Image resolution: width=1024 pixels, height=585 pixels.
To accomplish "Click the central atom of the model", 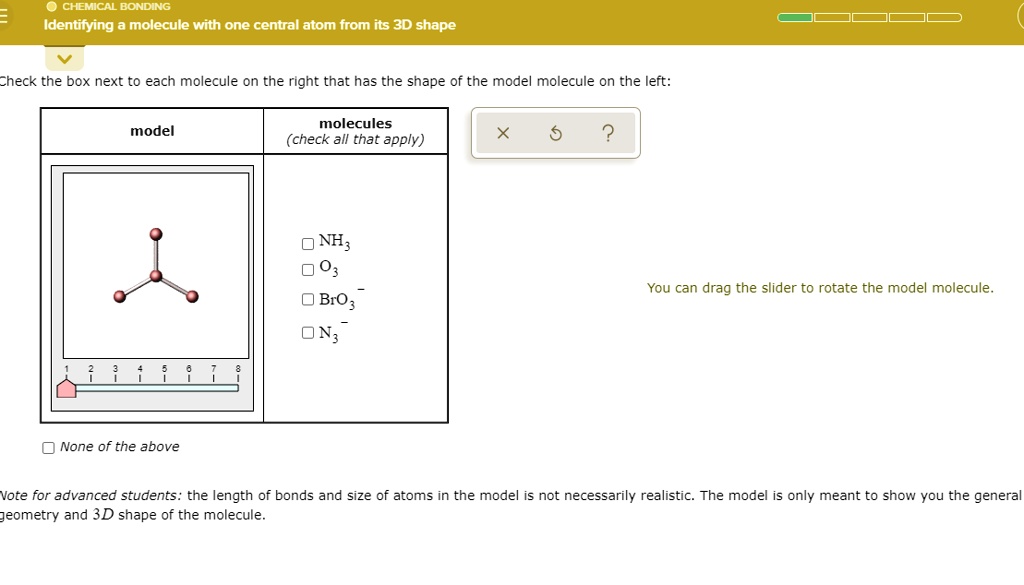I will click(x=155, y=275).
